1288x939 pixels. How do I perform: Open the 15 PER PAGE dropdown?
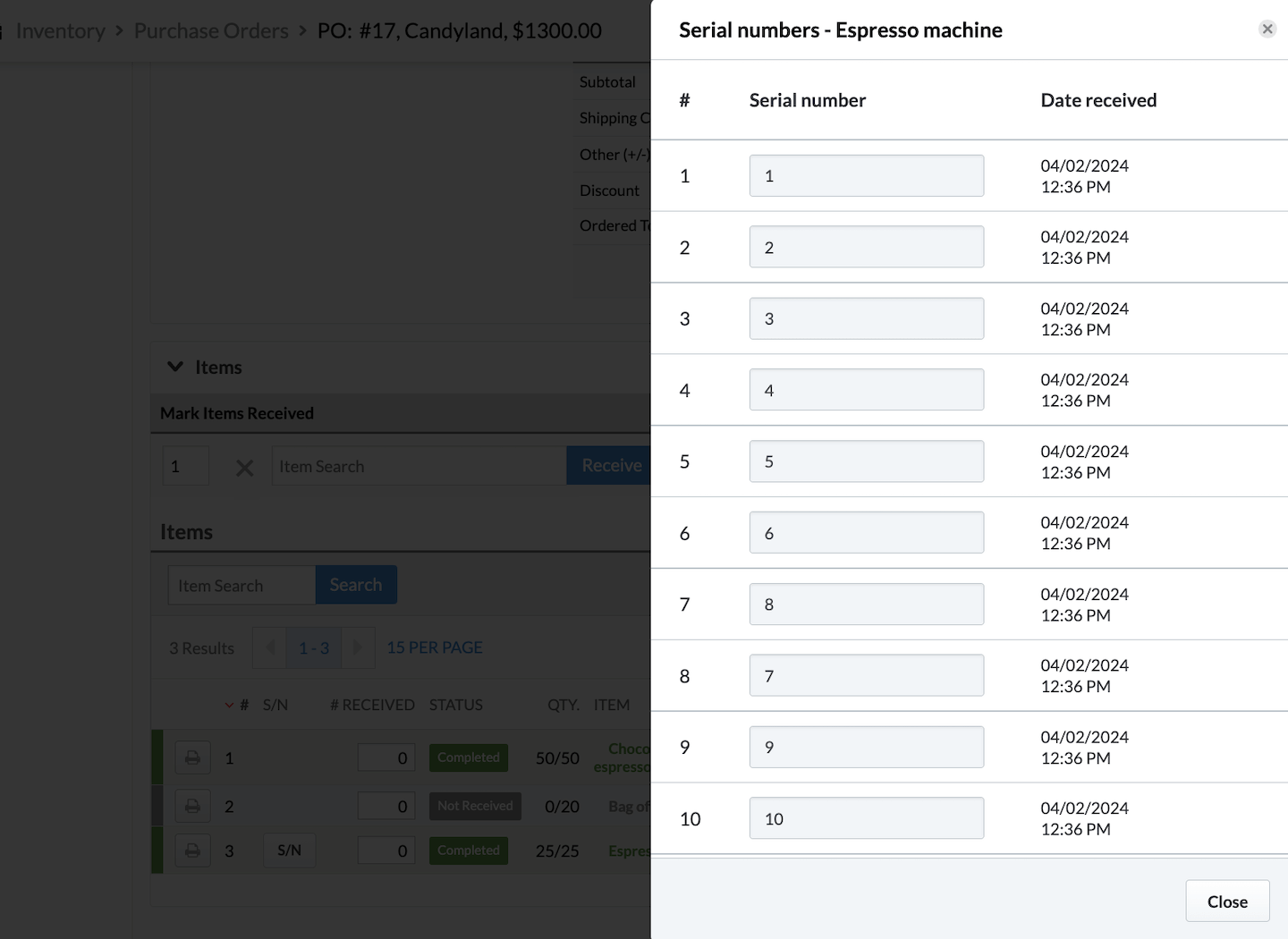coord(434,647)
